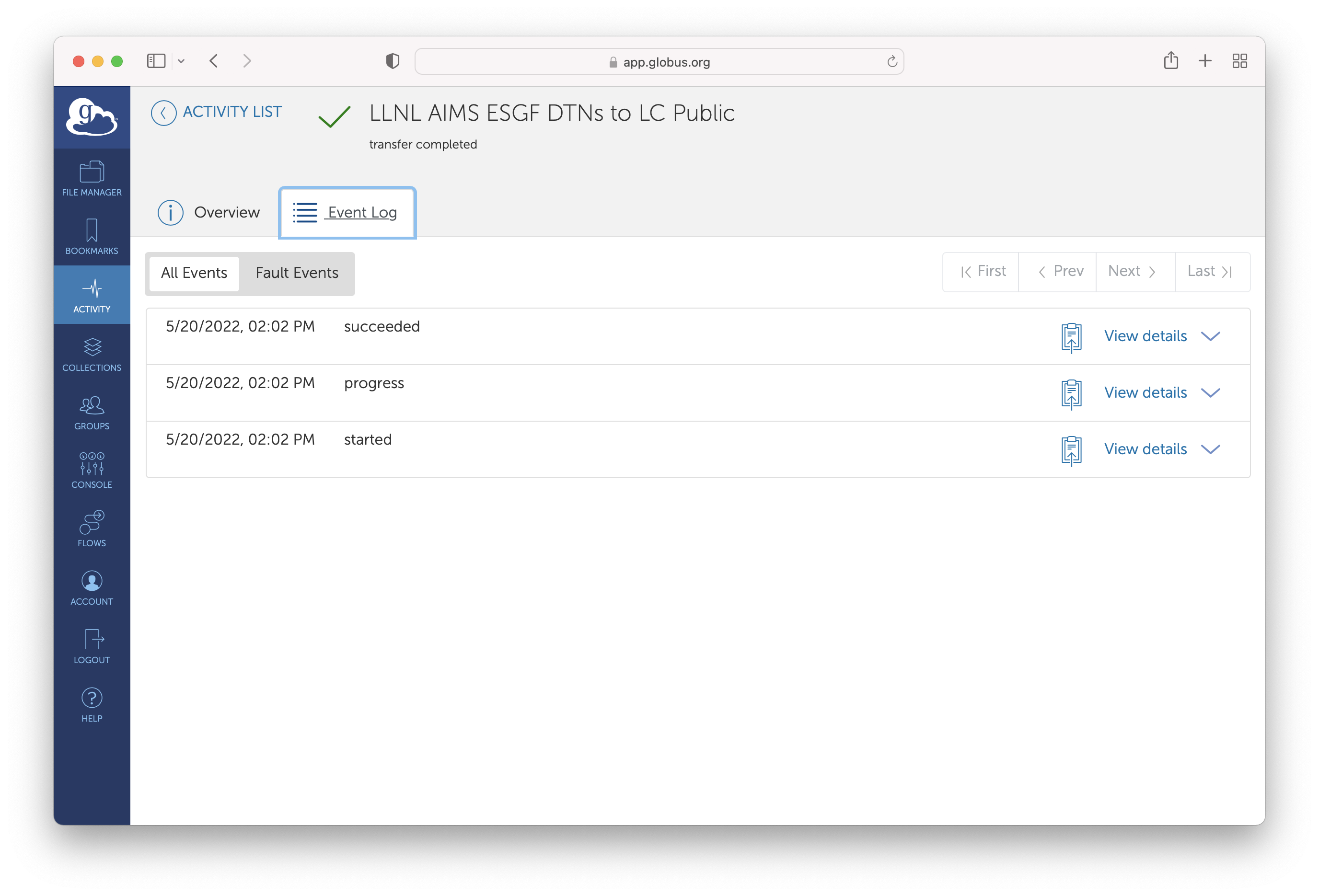Show All Events filter
Screen dimensions: 1319x896
click(x=194, y=273)
